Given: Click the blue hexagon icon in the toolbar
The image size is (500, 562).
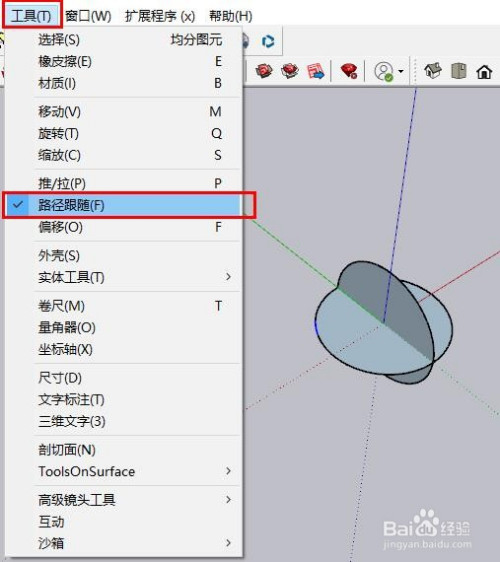Looking at the screenshot, I should 268,42.
